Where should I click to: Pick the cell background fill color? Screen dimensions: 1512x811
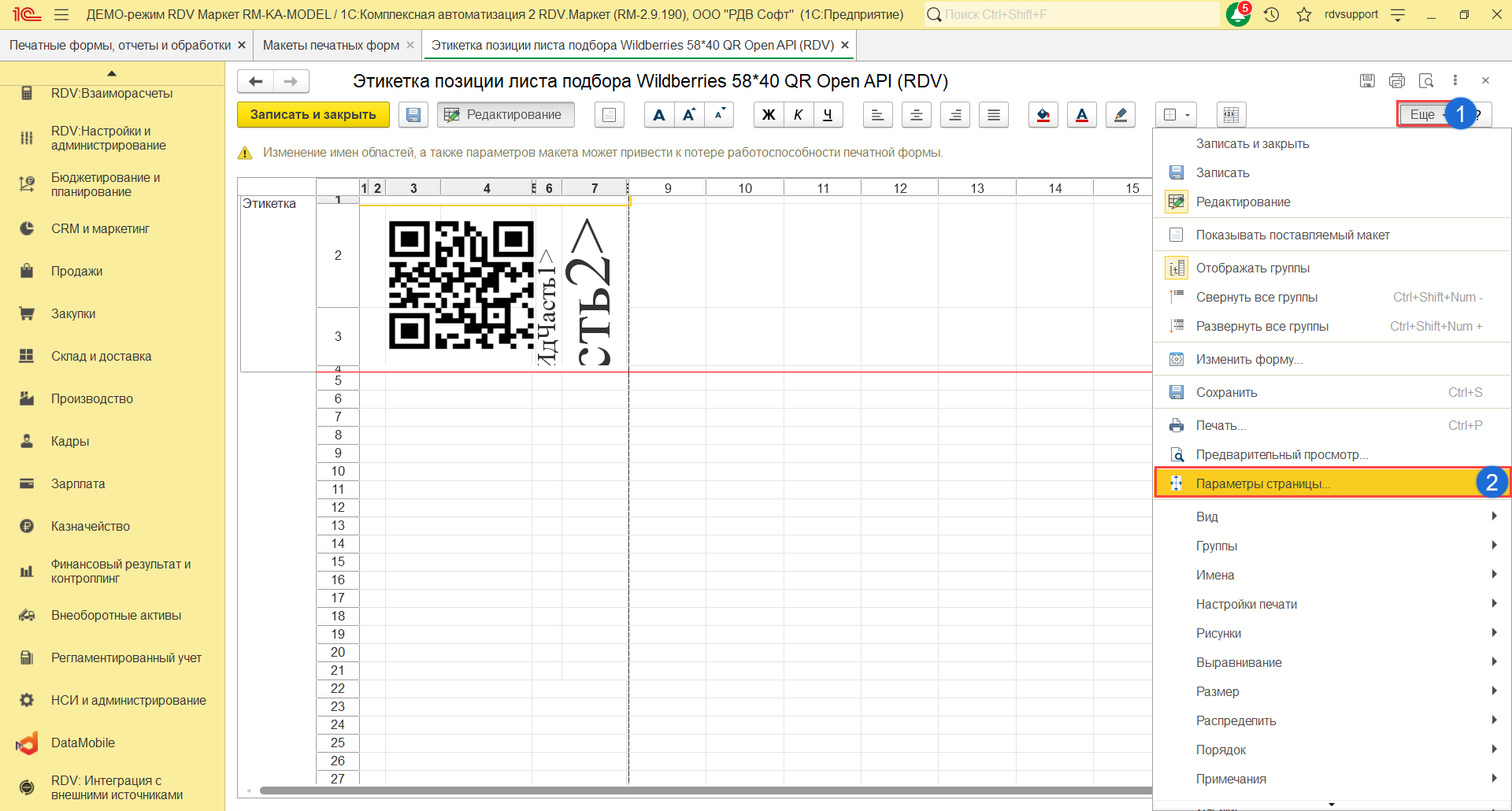[1043, 115]
